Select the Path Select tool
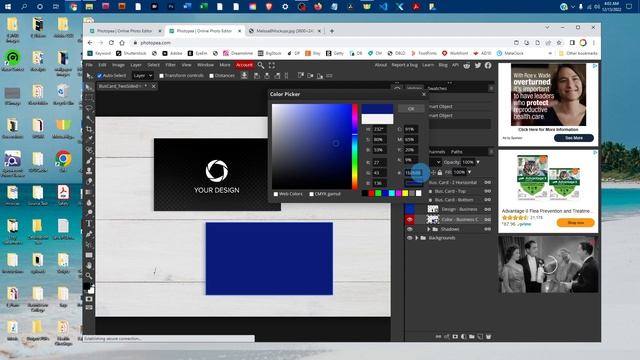 pos(89,244)
